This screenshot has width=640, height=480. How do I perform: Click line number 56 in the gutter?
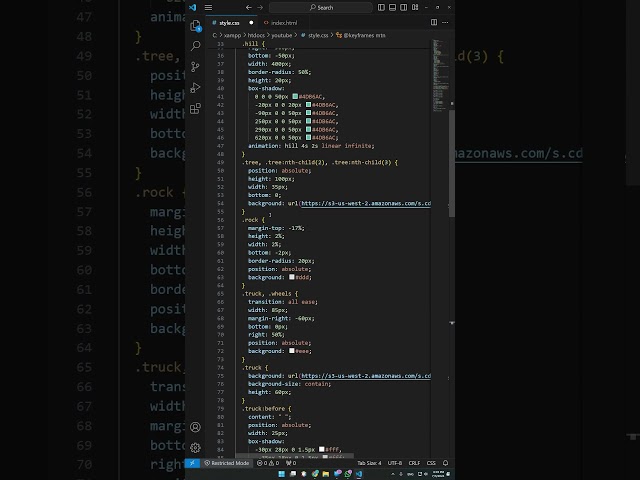[x=220, y=220]
